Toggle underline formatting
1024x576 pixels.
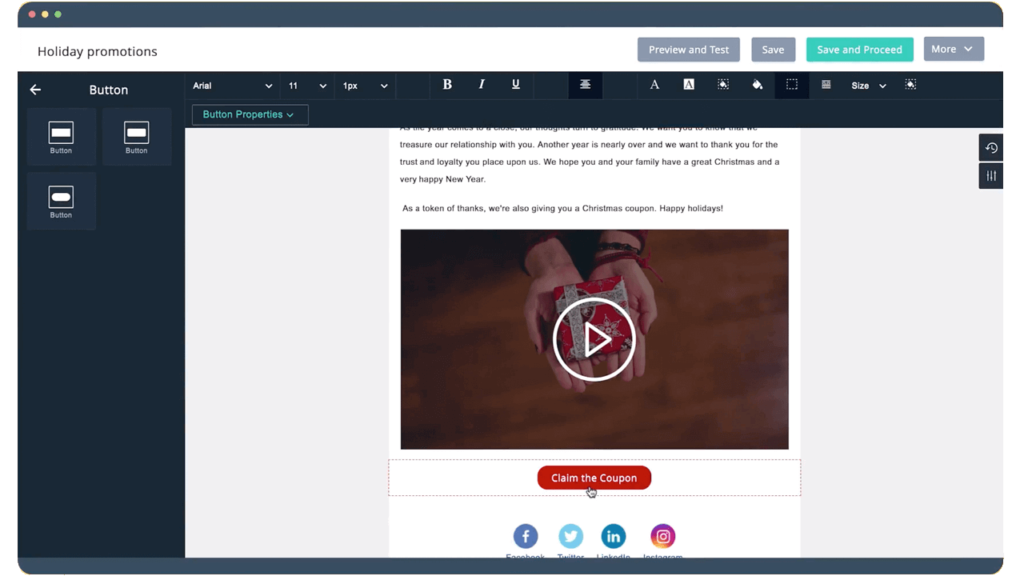[516, 84]
